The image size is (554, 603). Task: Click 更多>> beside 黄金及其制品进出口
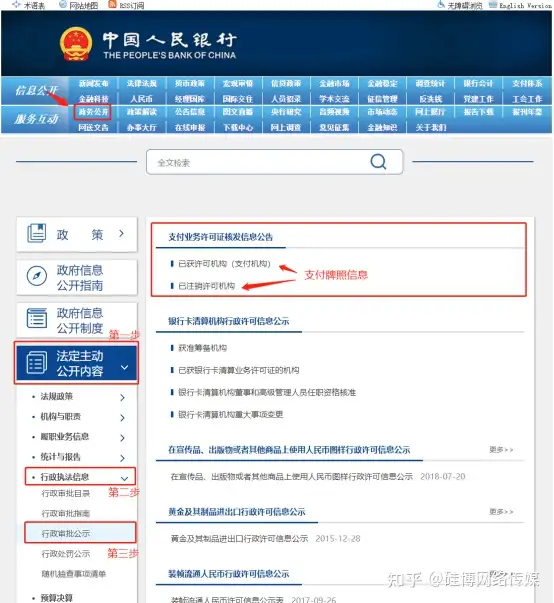(x=501, y=512)
